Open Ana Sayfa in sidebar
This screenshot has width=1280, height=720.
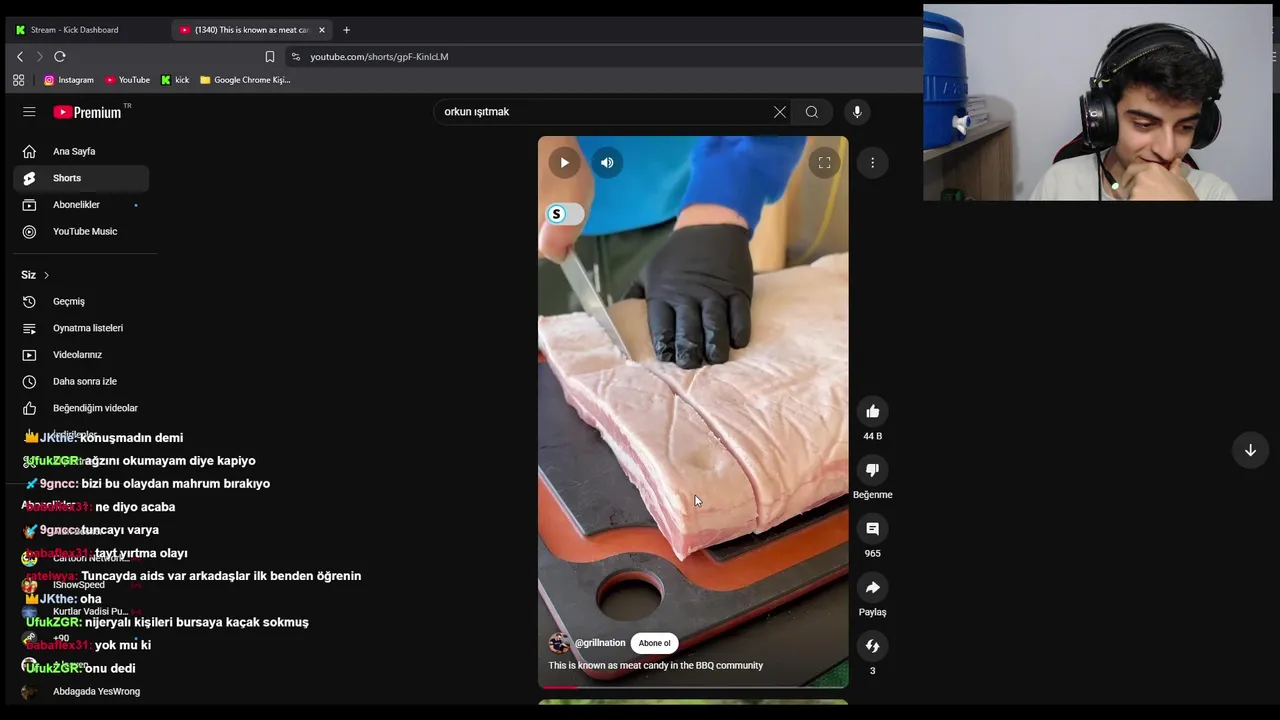(x=81, y=151)
